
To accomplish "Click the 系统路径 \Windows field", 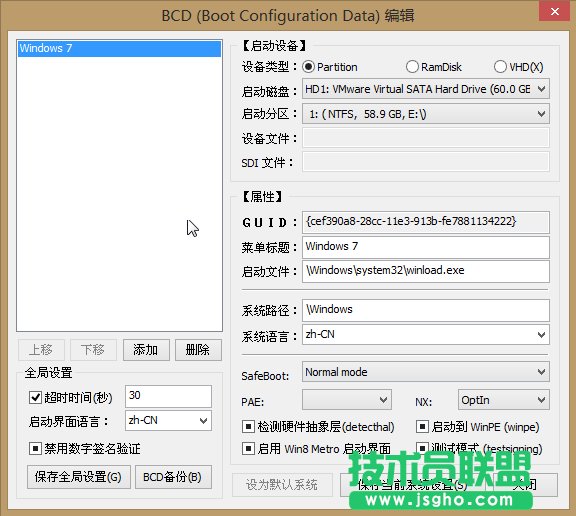I will click(x=426, y=310).
